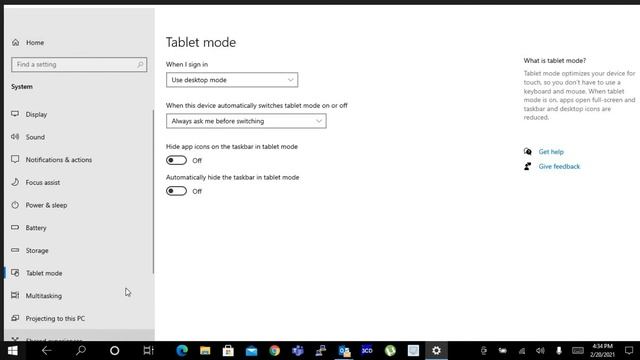This screenshot has height=360, width=640.
Task: Open File Explorer from the taskbar
Action: point(205,351)
